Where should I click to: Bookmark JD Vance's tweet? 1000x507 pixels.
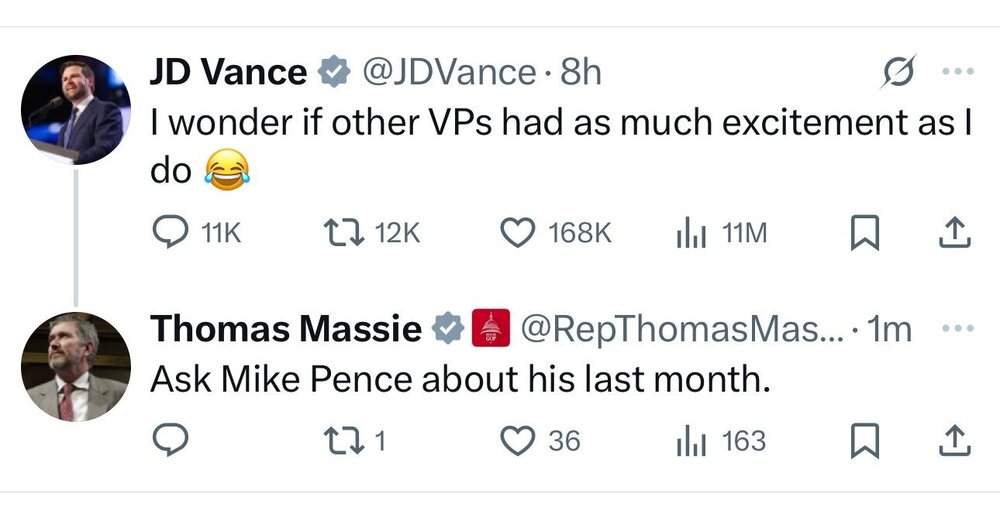tap(862, 233)
